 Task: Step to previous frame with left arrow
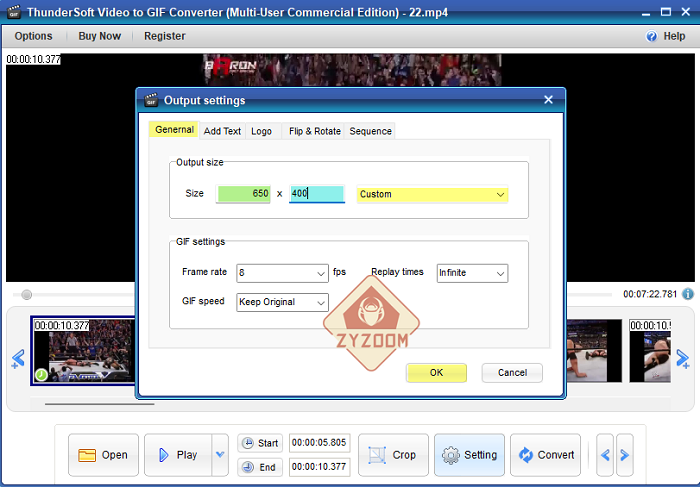pyautogui.click(x=605, y=455)
